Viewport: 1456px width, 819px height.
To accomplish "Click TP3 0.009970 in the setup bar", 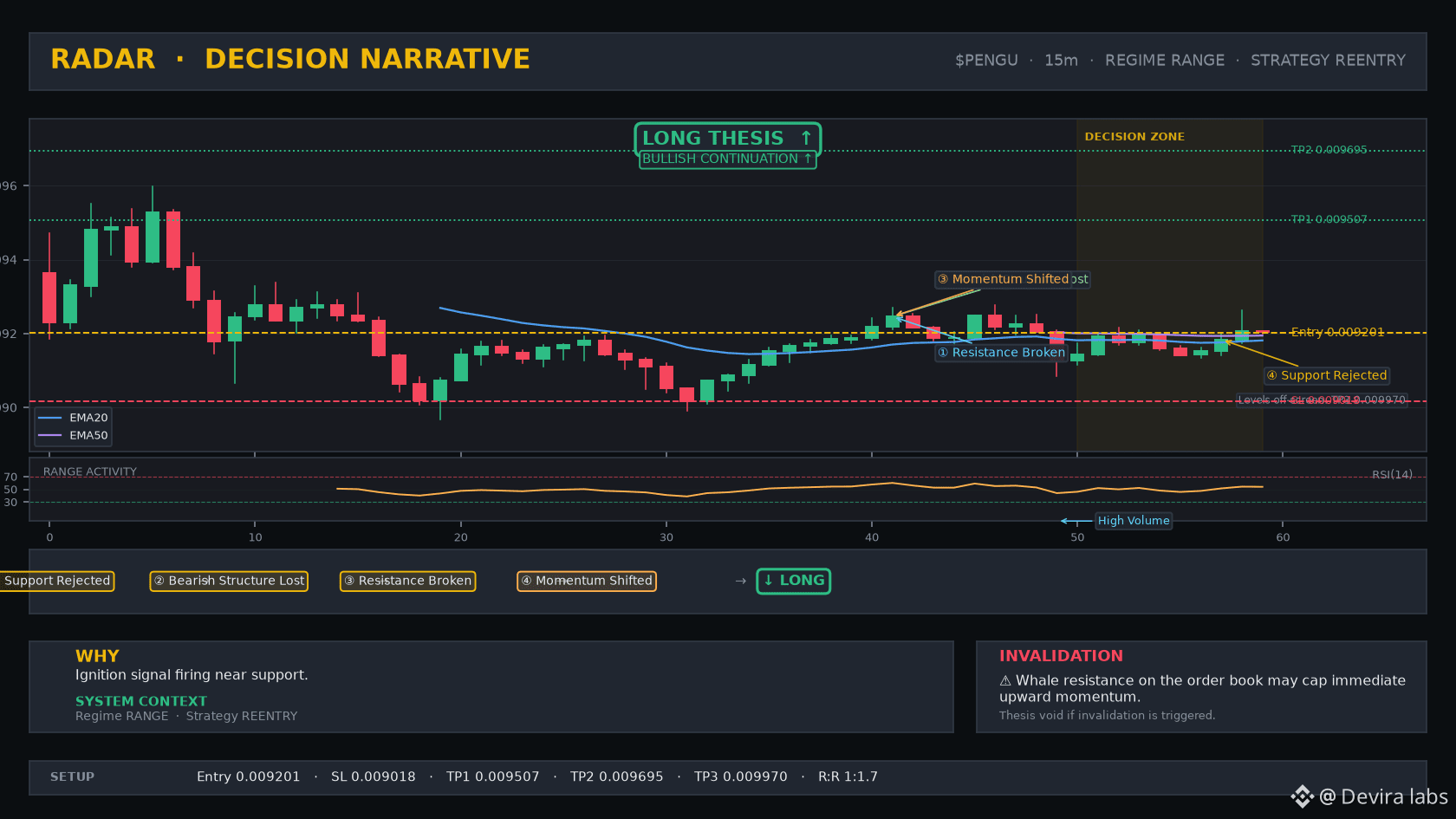I will [x=741, y=777].
